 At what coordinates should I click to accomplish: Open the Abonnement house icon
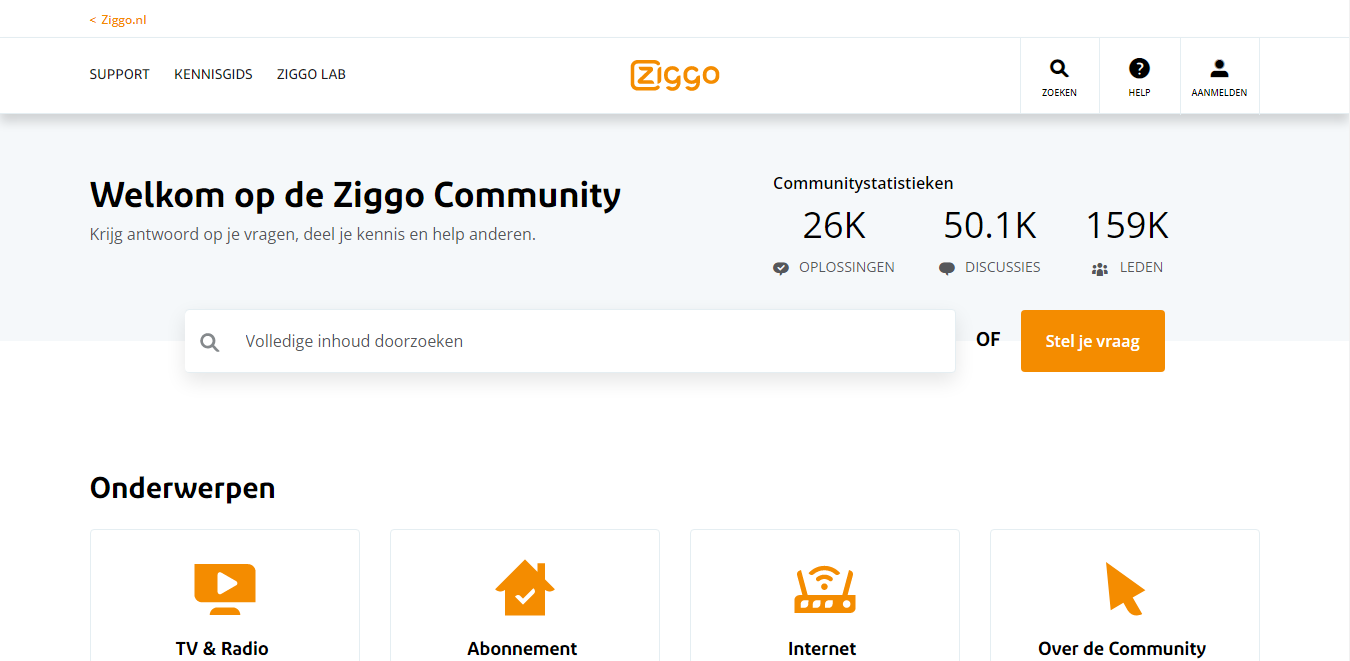pos(525,588)
